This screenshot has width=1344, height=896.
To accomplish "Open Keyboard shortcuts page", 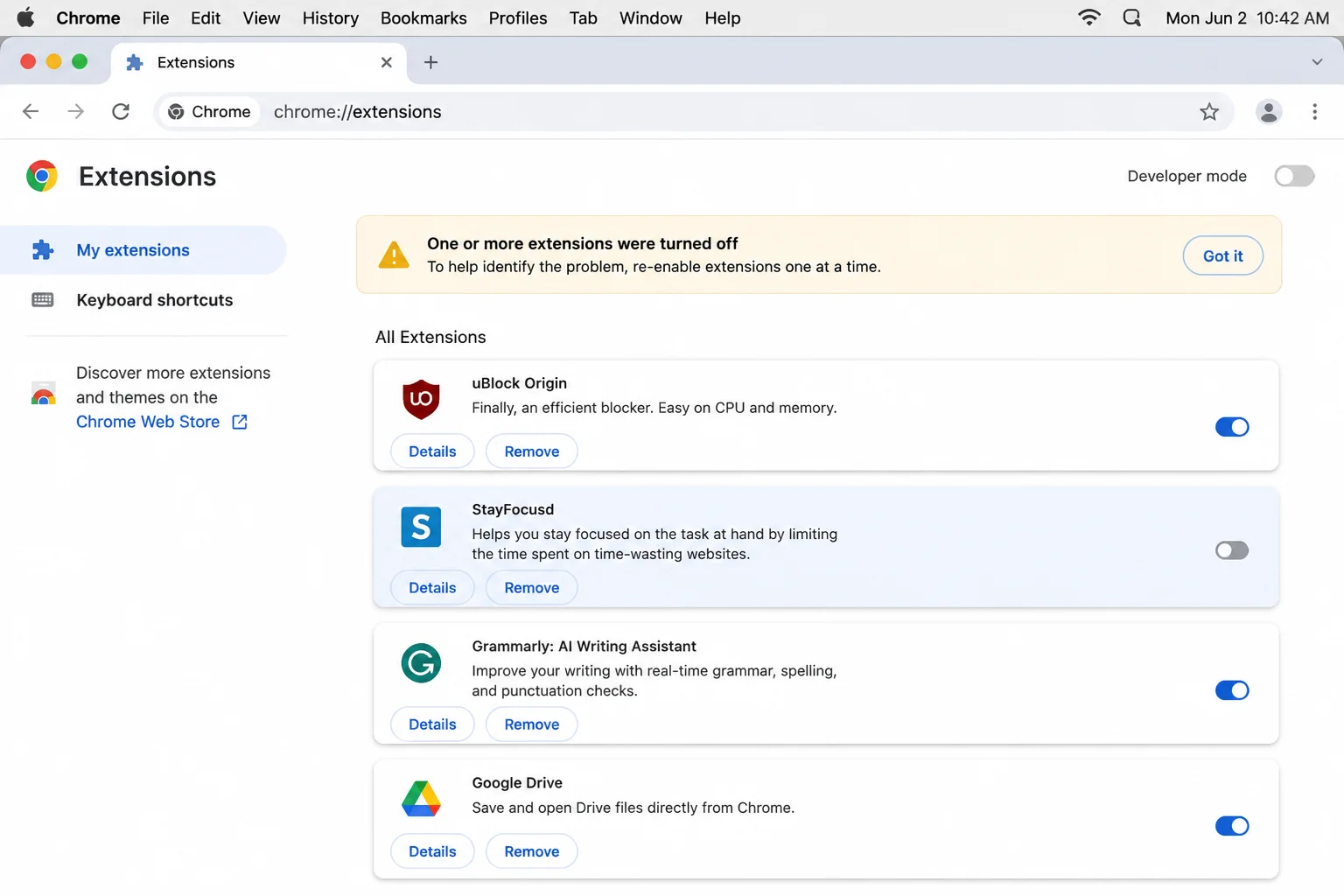I will [x=143, y=300].
